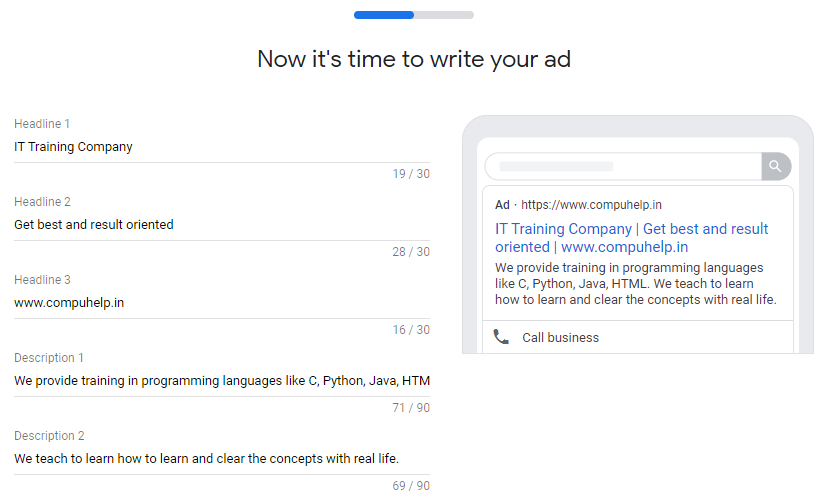Click the 71 / 90 character counter
Image resolution: width=838 pixels, height=499 pixels.
coord(411,408)
